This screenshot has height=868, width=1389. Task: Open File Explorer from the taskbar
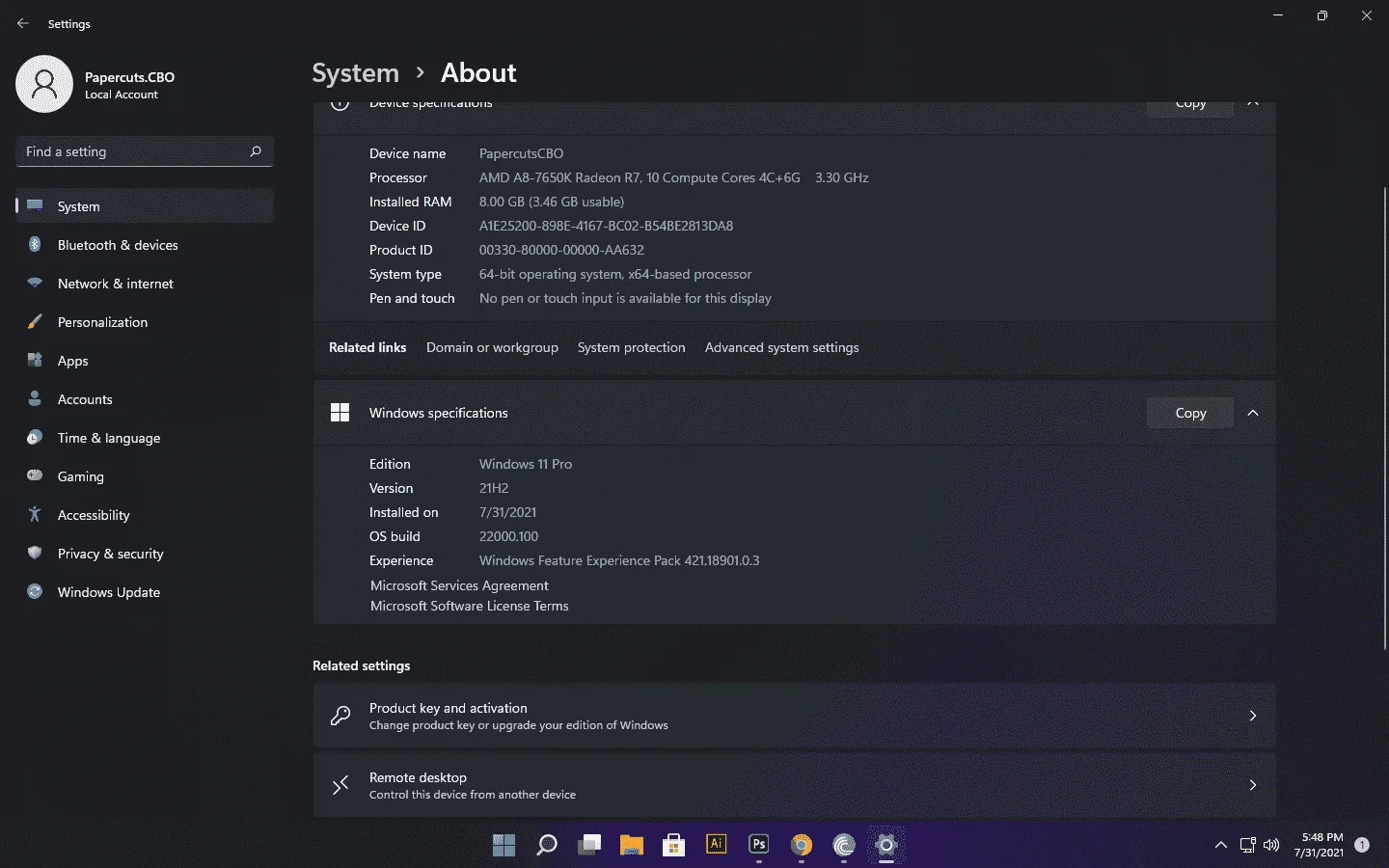click(632, 845)
